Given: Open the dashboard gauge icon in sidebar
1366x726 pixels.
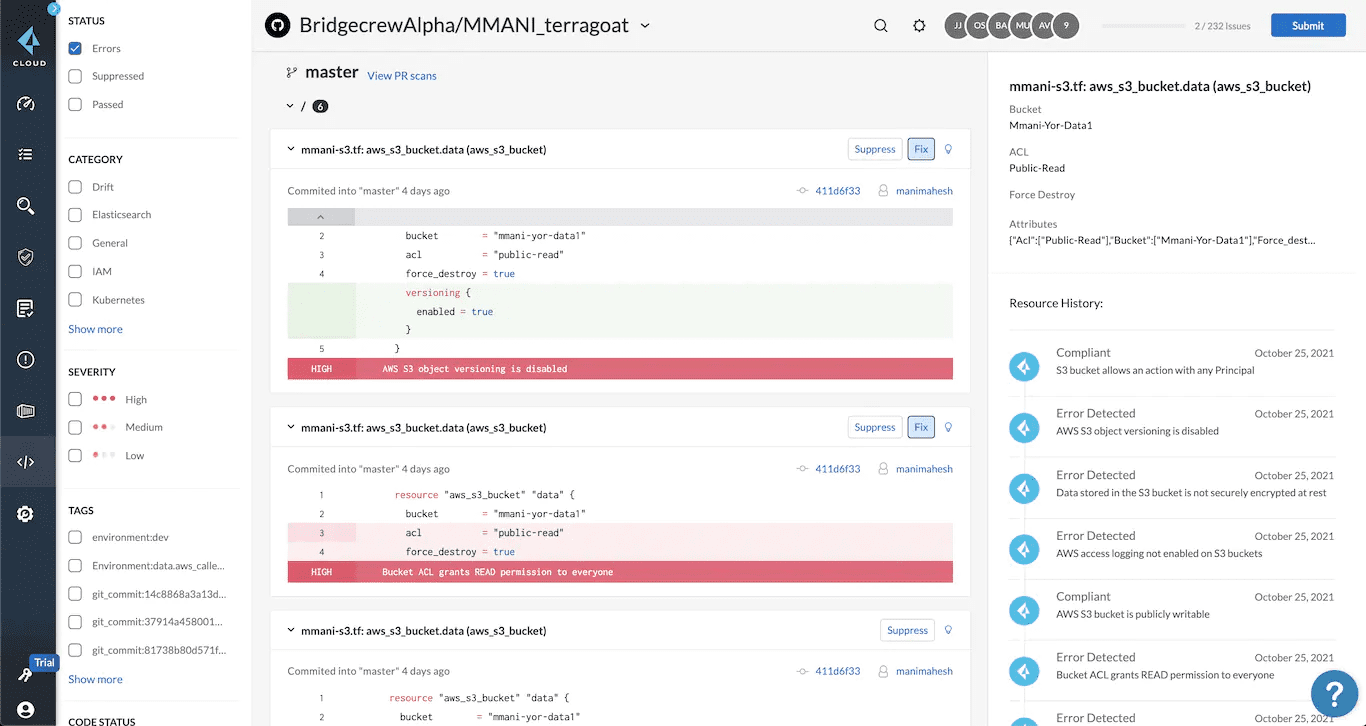Looking at the screenshot, I should (x=26, y=104).
